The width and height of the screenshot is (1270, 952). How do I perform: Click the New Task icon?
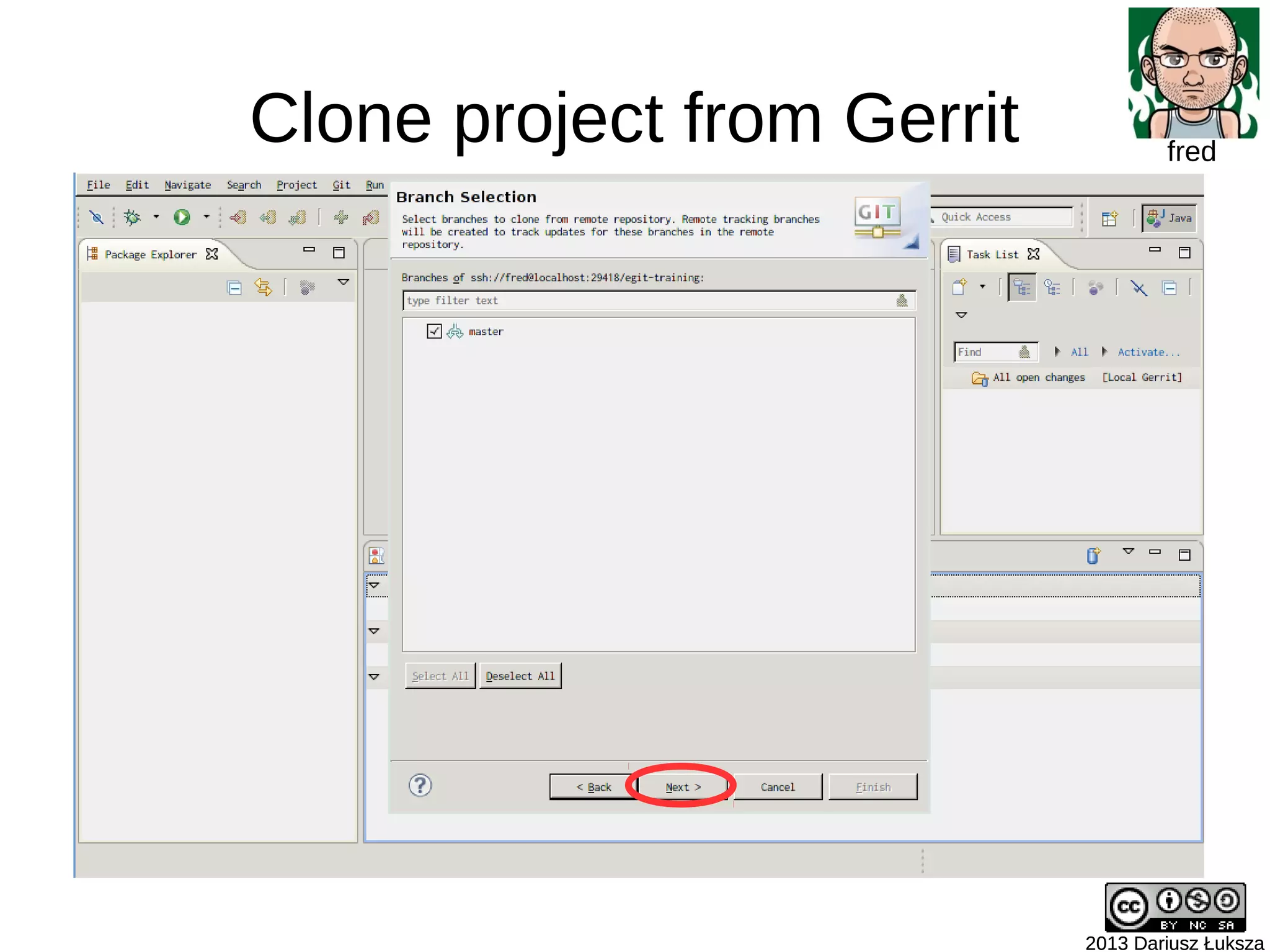point(960,287)
